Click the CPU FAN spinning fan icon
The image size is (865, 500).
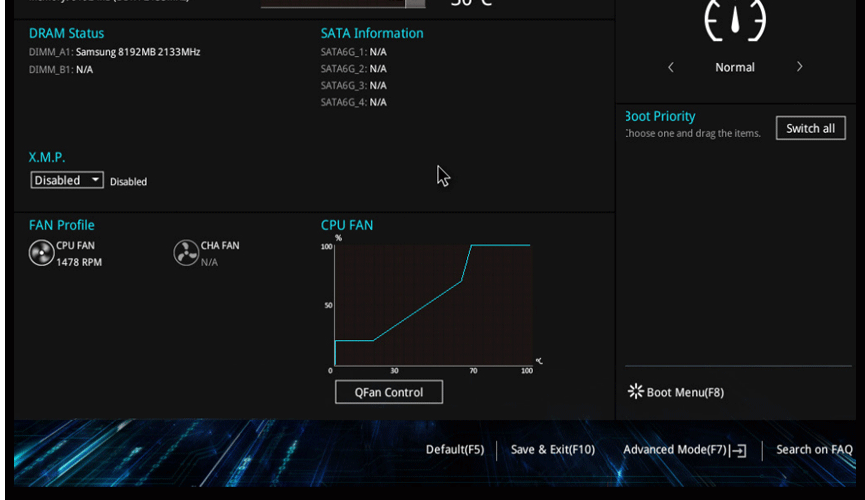pyautogui.click(x=41, y=253)
